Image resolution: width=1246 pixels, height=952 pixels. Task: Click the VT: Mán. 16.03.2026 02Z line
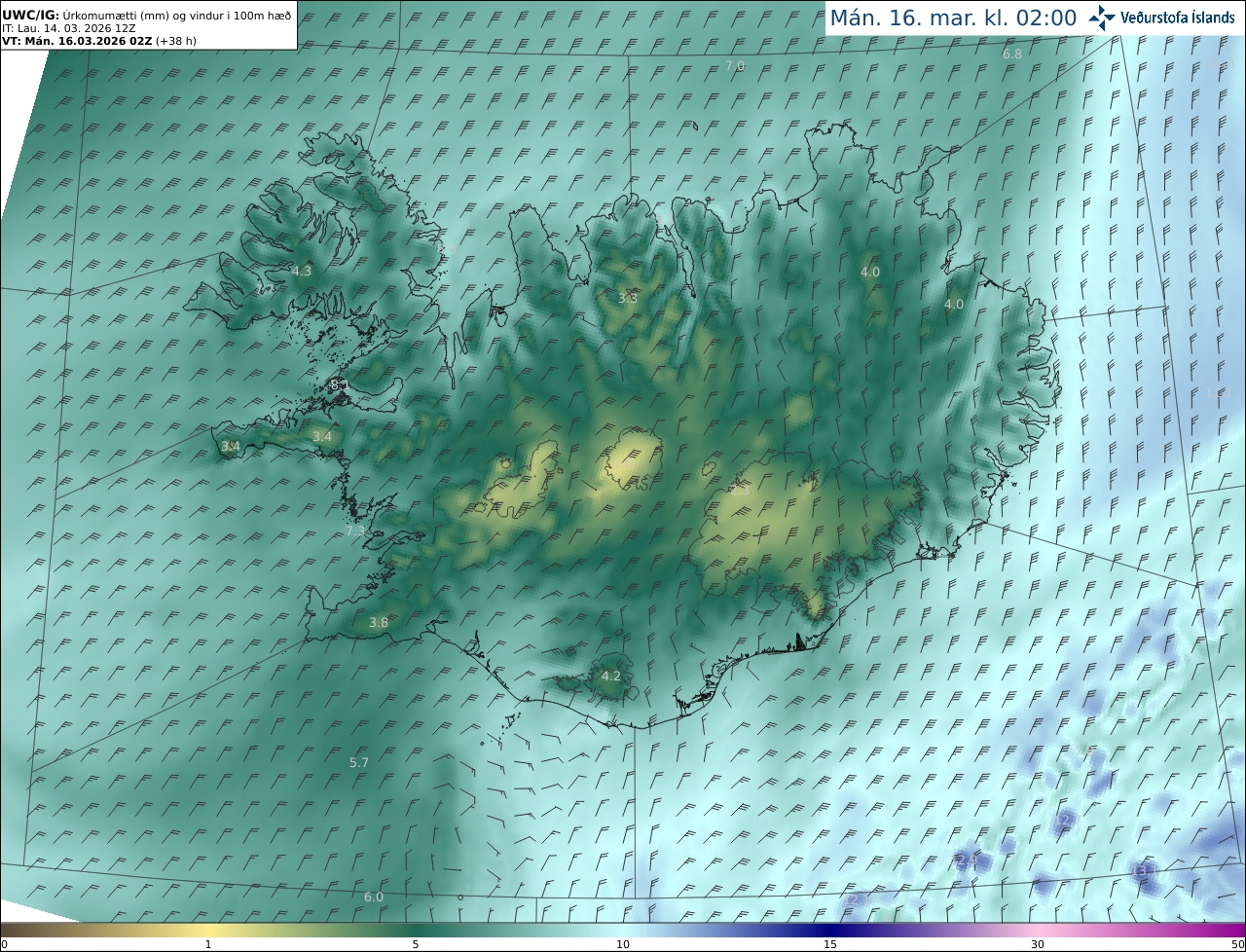pyautogui.click(x=99, y=41)
